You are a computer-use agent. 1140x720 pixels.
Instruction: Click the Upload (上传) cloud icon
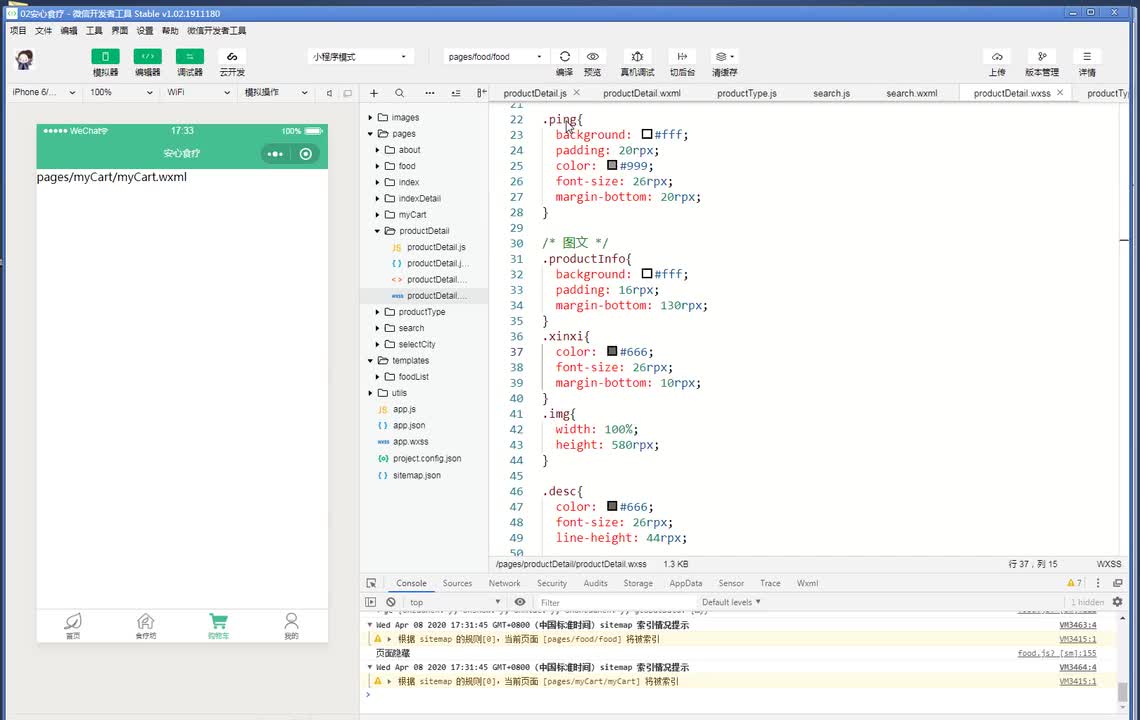(997, 57)
